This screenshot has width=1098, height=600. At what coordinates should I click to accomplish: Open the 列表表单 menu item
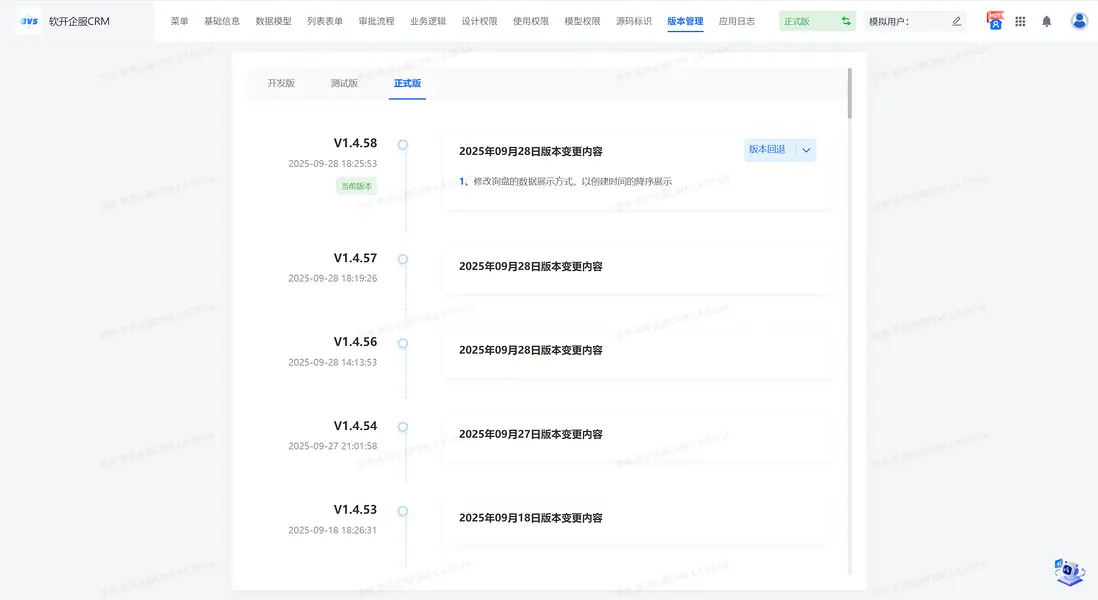pos(325,21)
